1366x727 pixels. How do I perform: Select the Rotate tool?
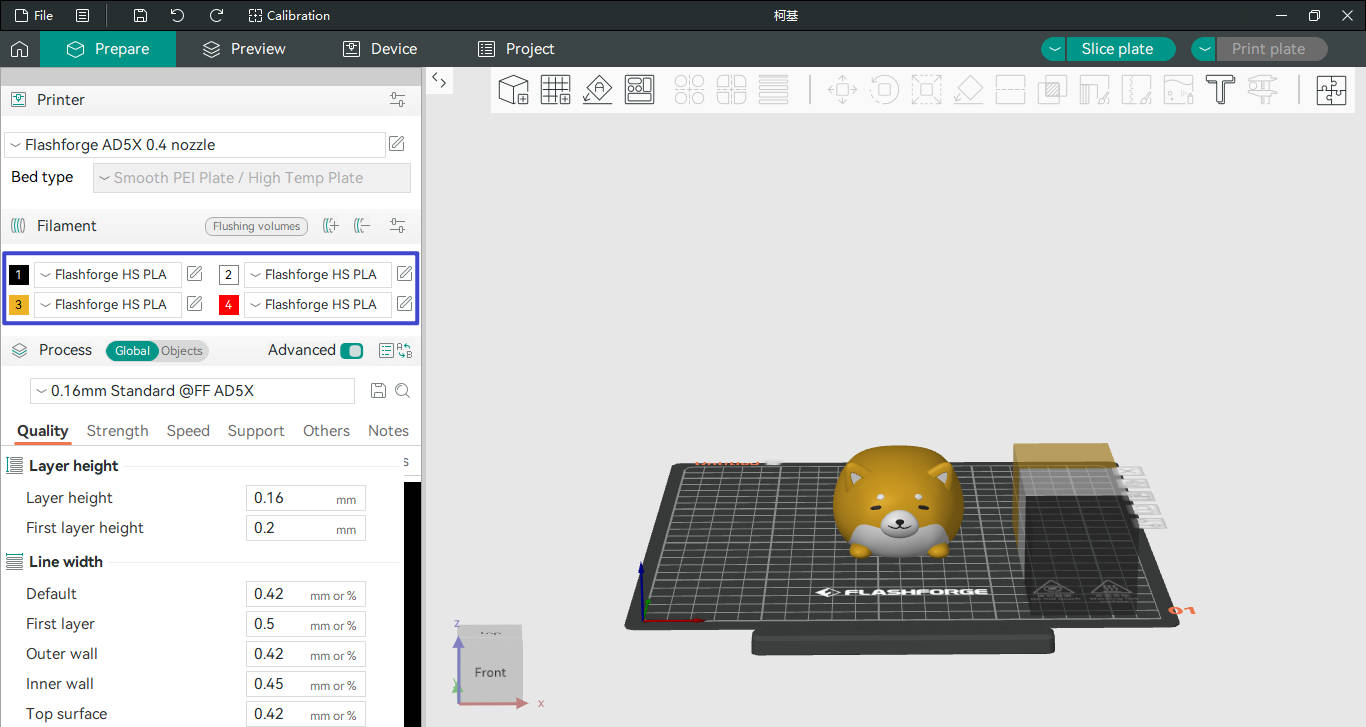[884, 90]
